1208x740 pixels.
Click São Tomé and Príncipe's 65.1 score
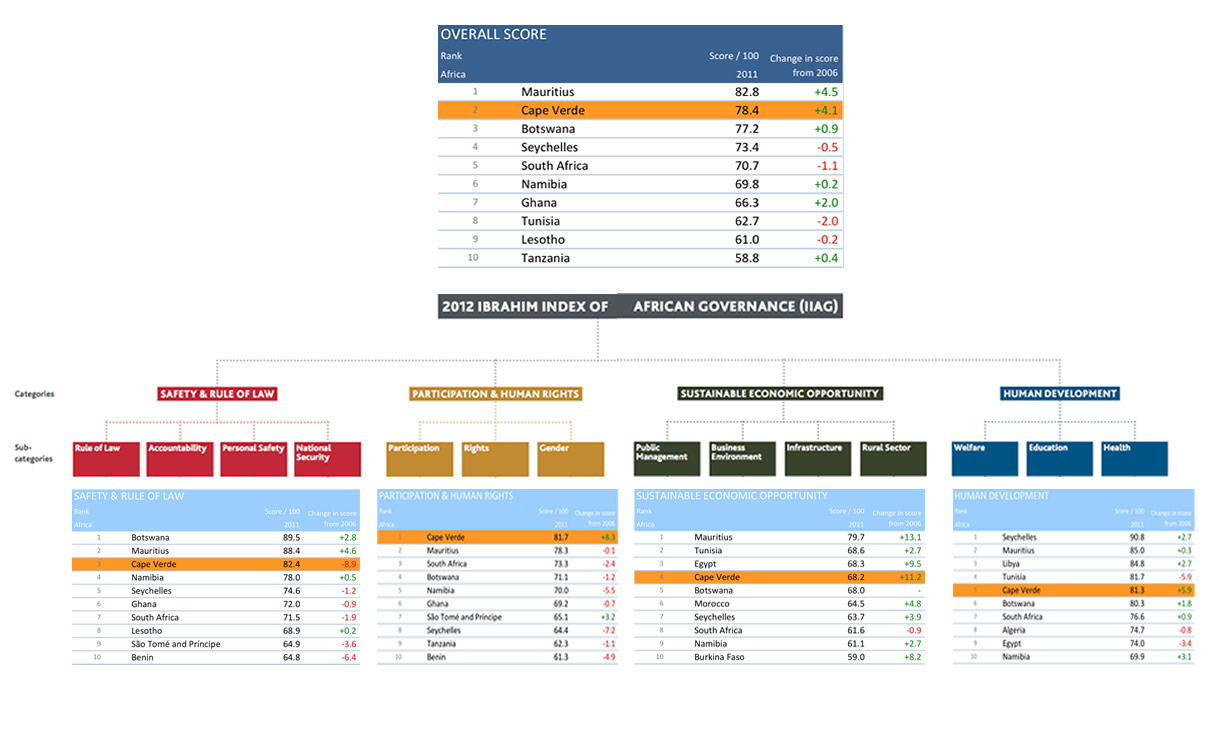coord(560,617)
